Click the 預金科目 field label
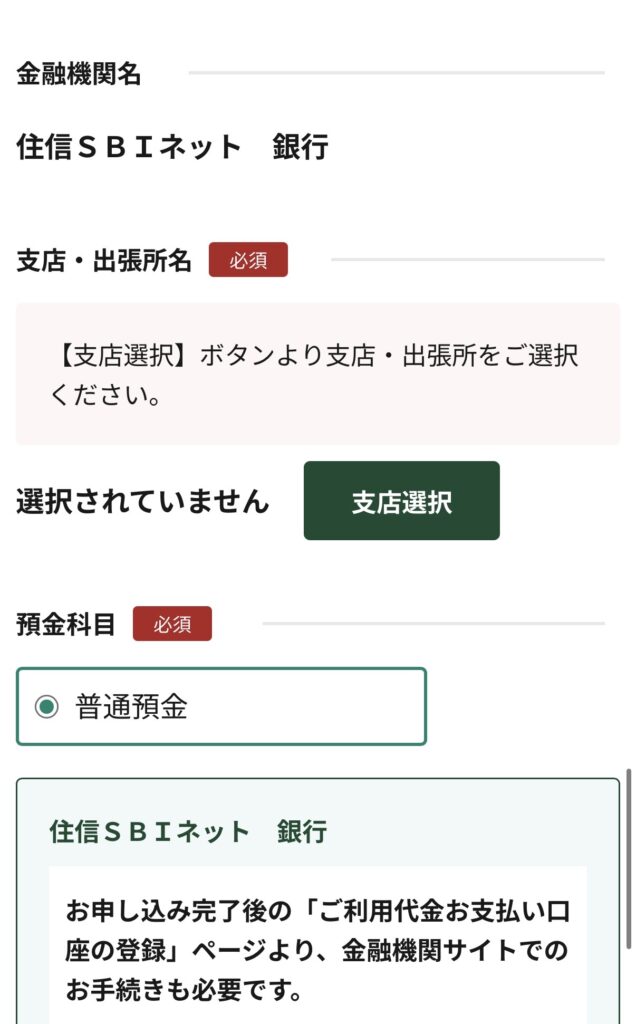The image size is (636, 1024). click(66, 625)
